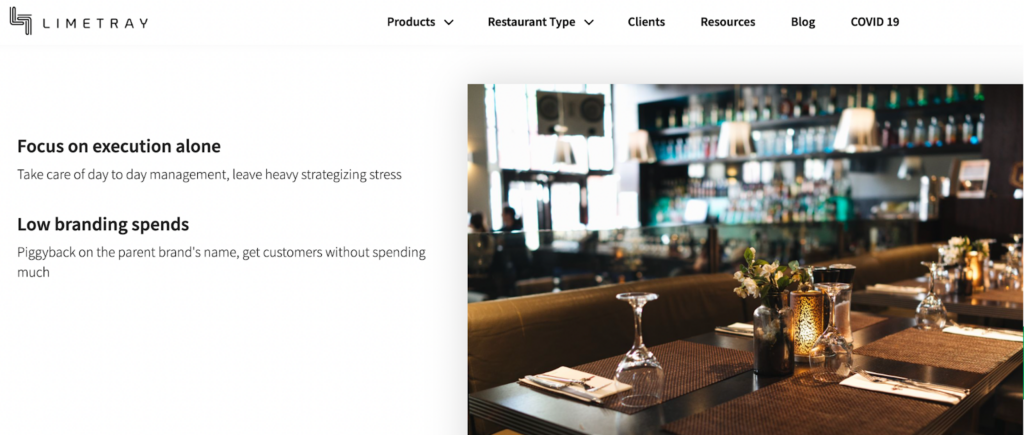Expand the chevron next to Products
This screenshot has width=1024, height=435.
(449, 22)
